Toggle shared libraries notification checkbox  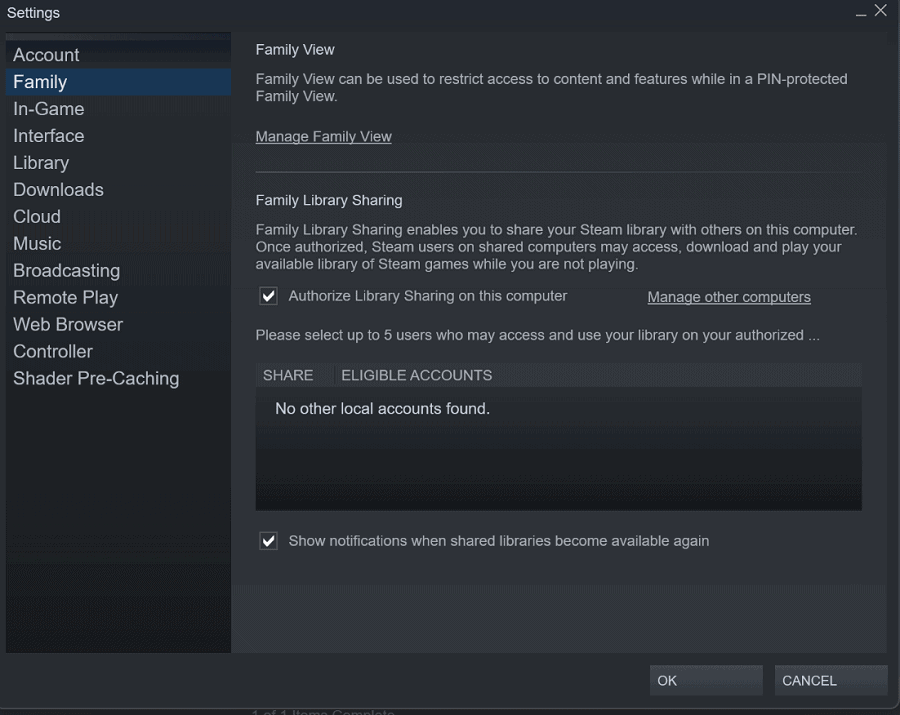[269, 541]
